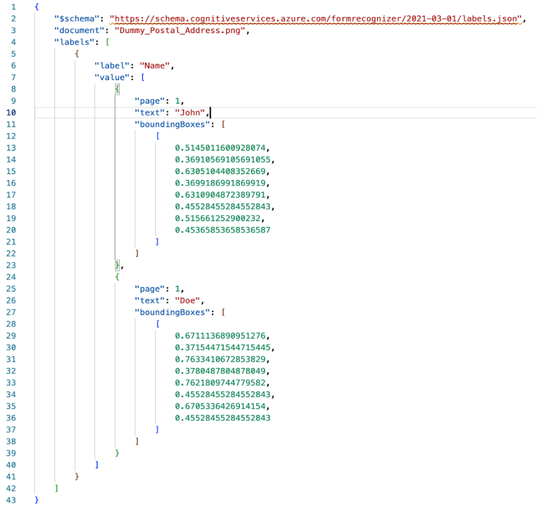Image resolution: width=537 pixels, height=508 pixels.
Task: Click the opening bracket on line 12
Action: (158, 136)
